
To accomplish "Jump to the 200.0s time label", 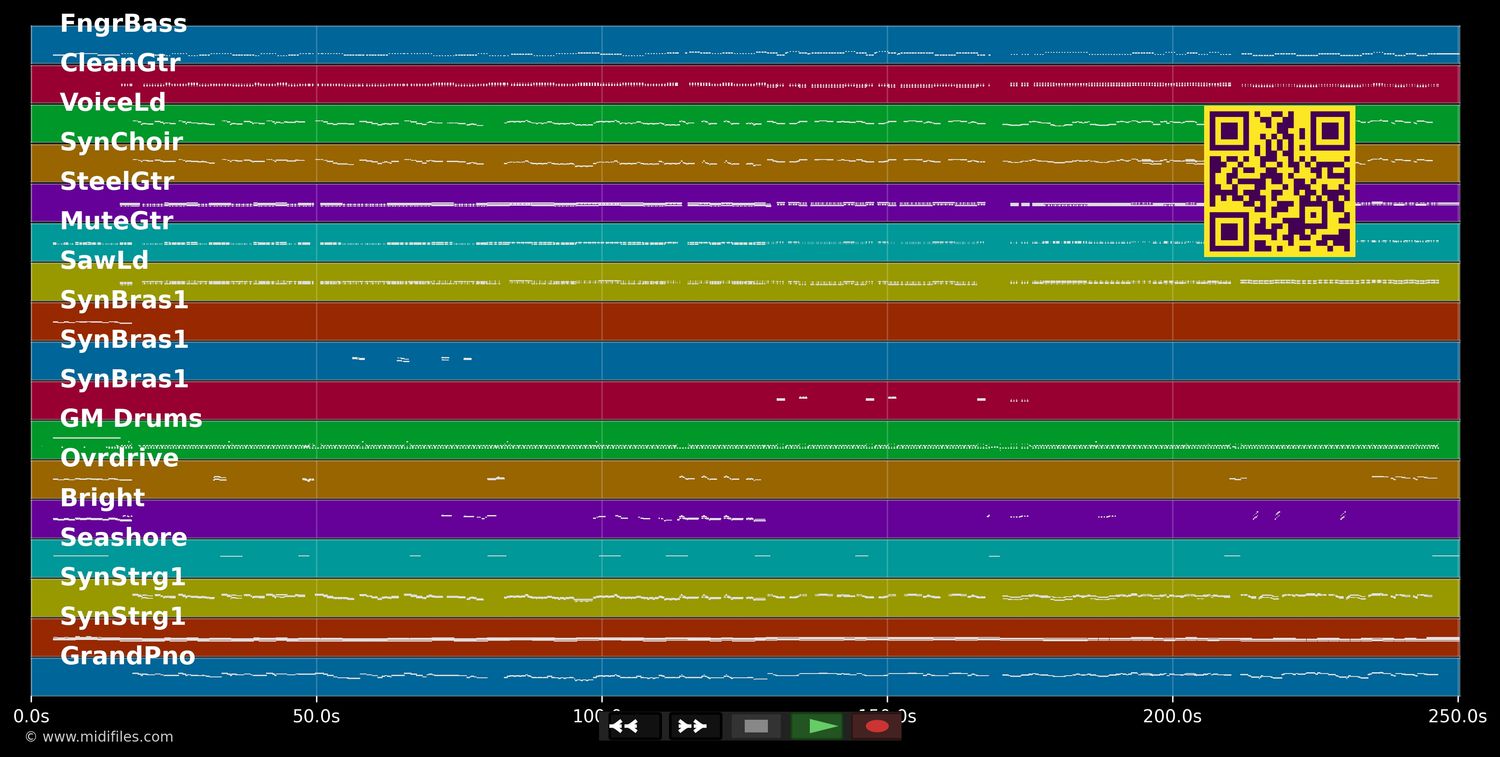I will 1172,716.
